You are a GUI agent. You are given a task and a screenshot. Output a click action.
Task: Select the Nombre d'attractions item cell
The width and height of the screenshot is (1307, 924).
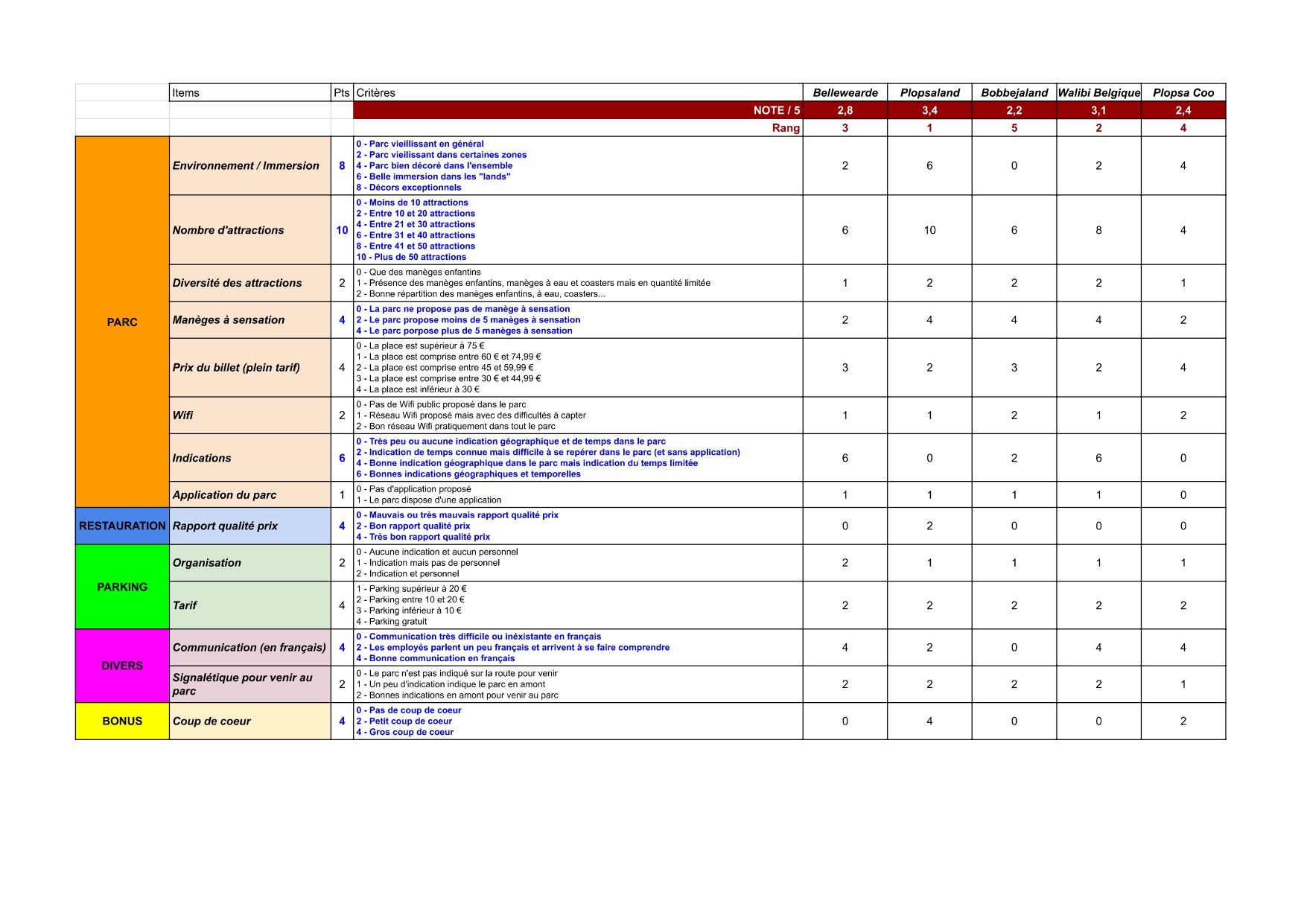click(x=249, y=230)
